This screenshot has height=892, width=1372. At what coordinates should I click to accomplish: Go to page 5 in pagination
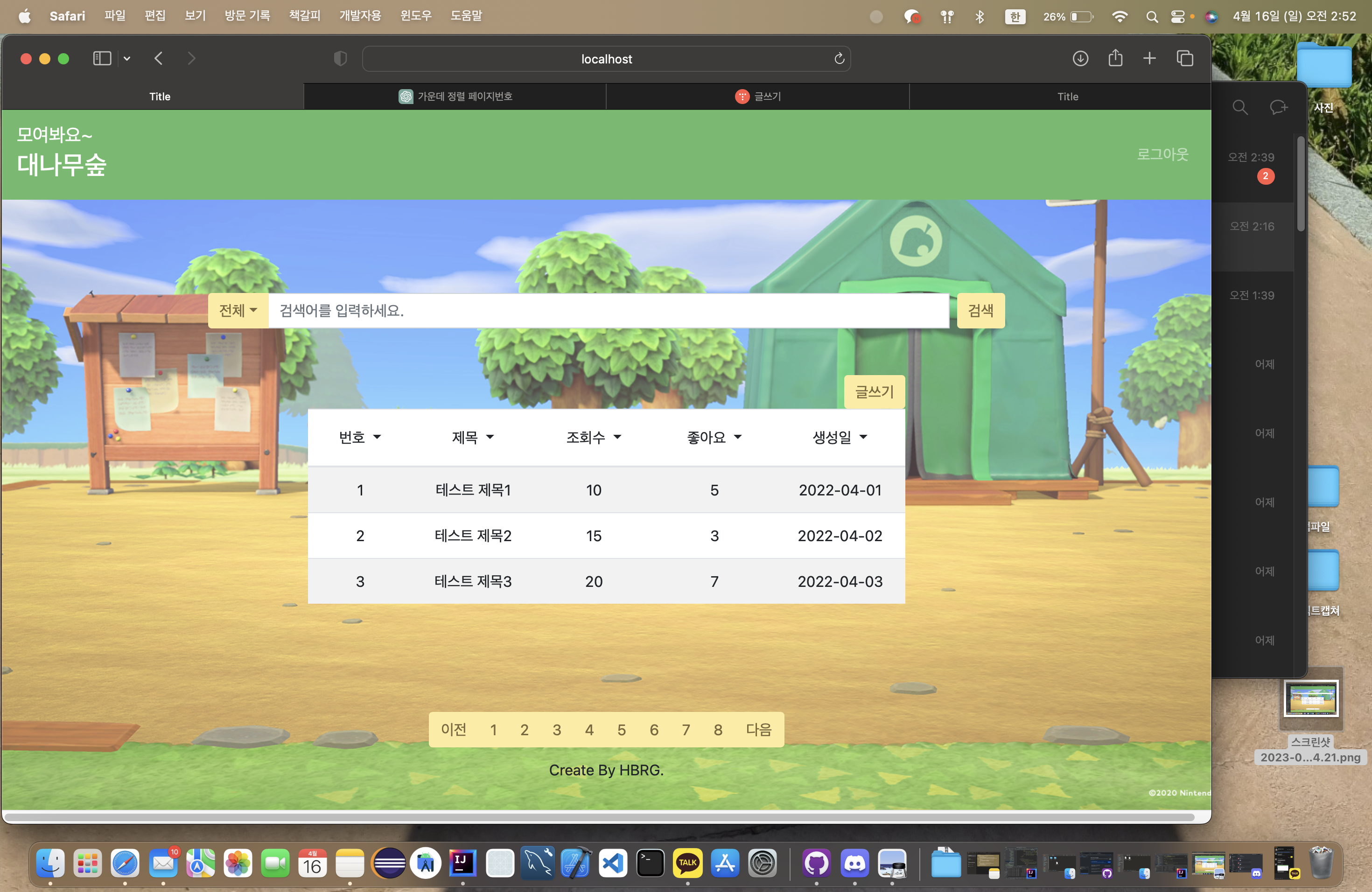(x=622, y=730)
